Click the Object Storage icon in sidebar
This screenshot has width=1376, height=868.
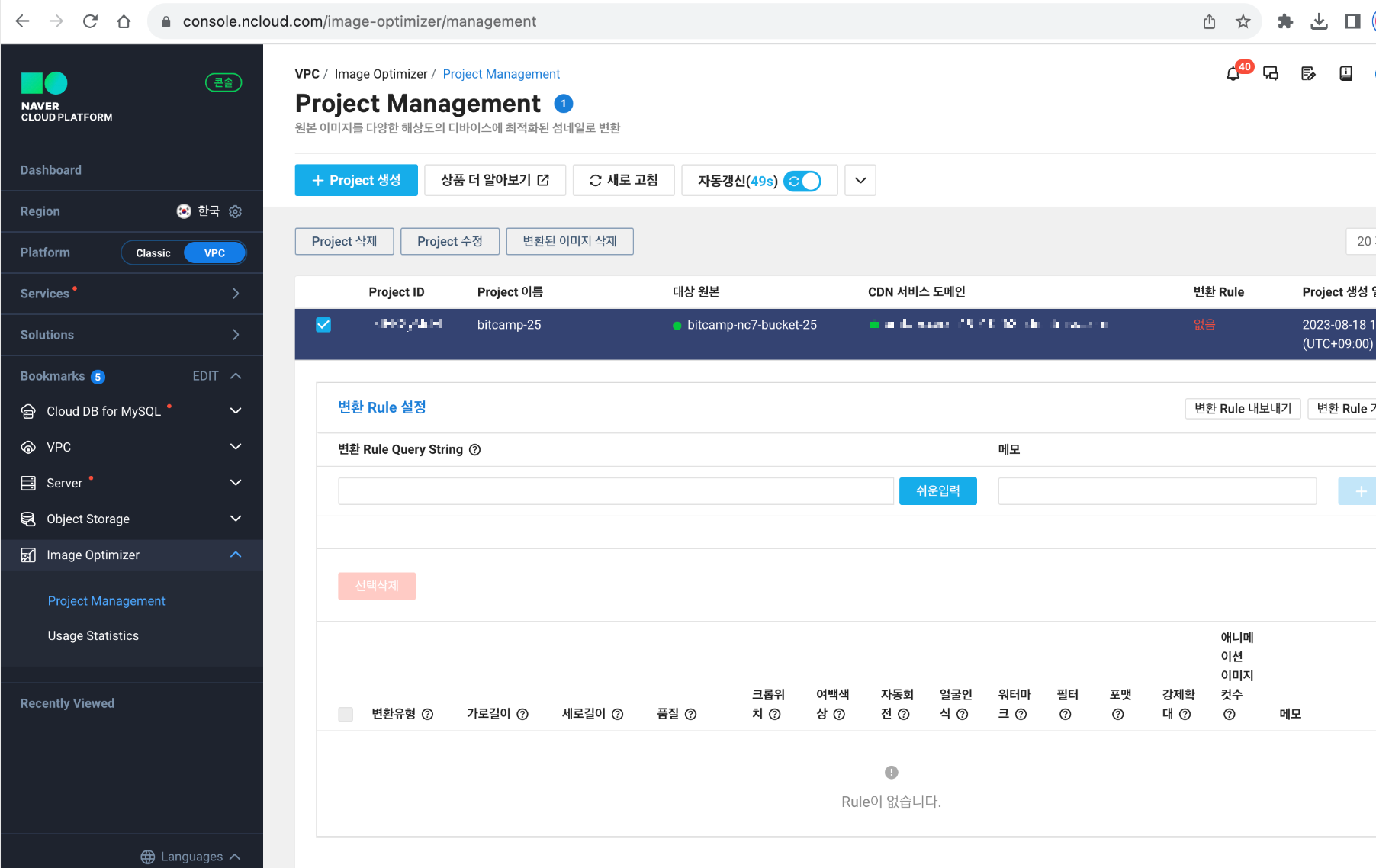[x=28, y=519]
